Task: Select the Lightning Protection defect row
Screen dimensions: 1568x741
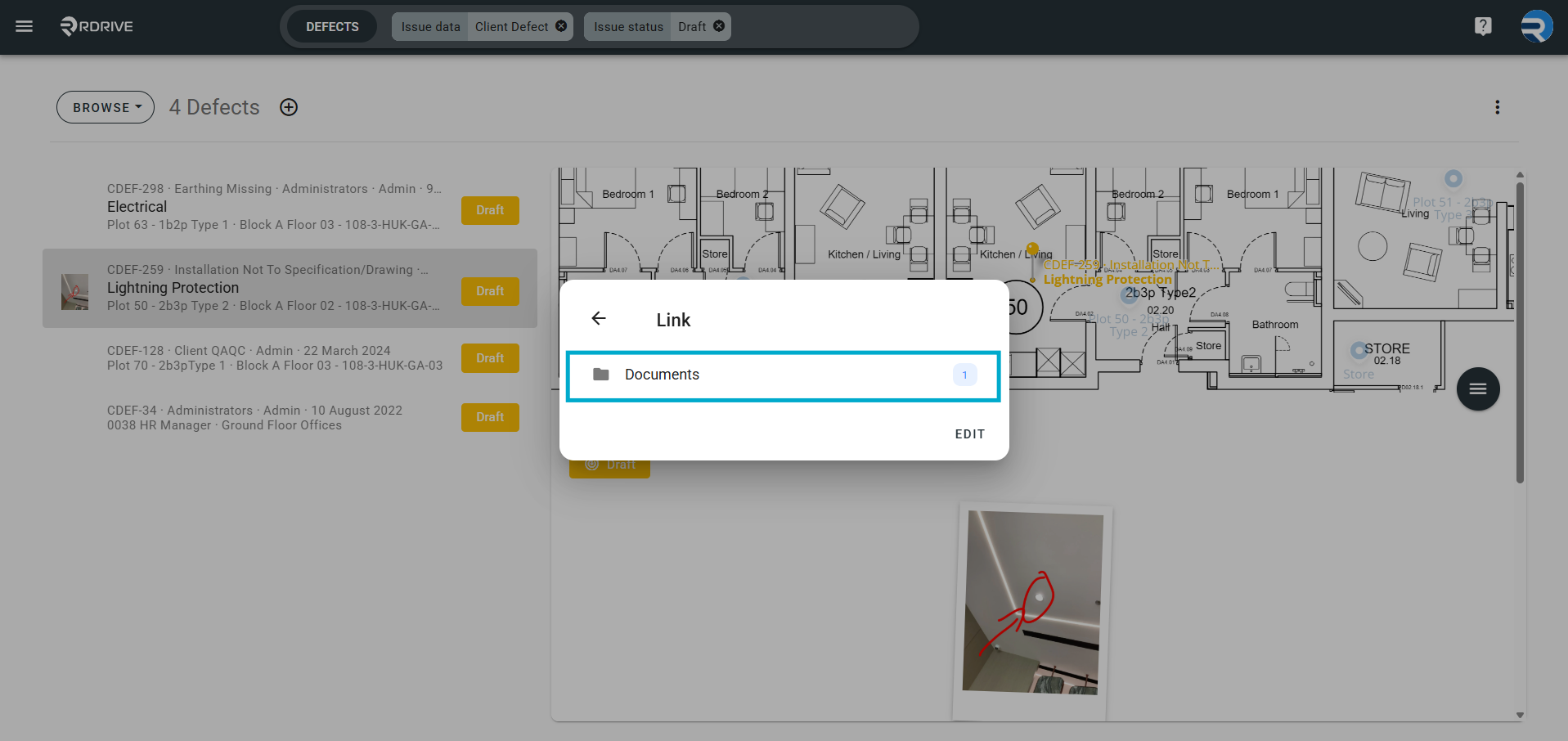Action: point(290,288)
